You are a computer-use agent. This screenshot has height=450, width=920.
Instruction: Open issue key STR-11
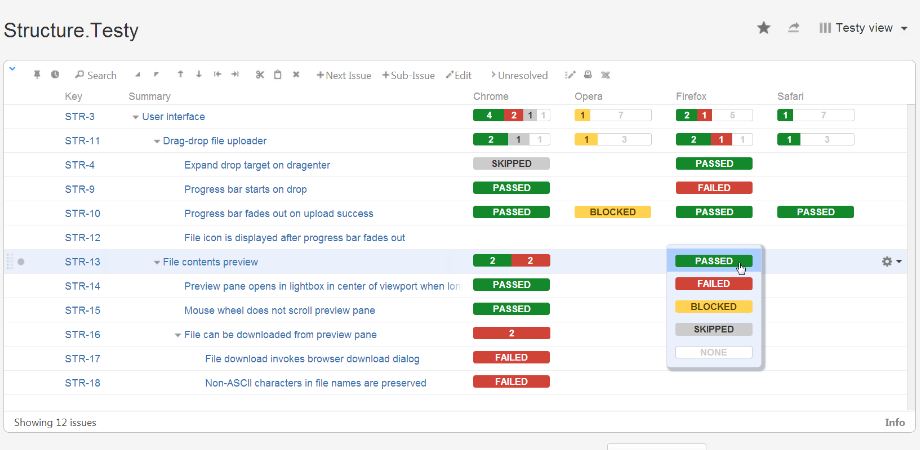click(82, 141)
